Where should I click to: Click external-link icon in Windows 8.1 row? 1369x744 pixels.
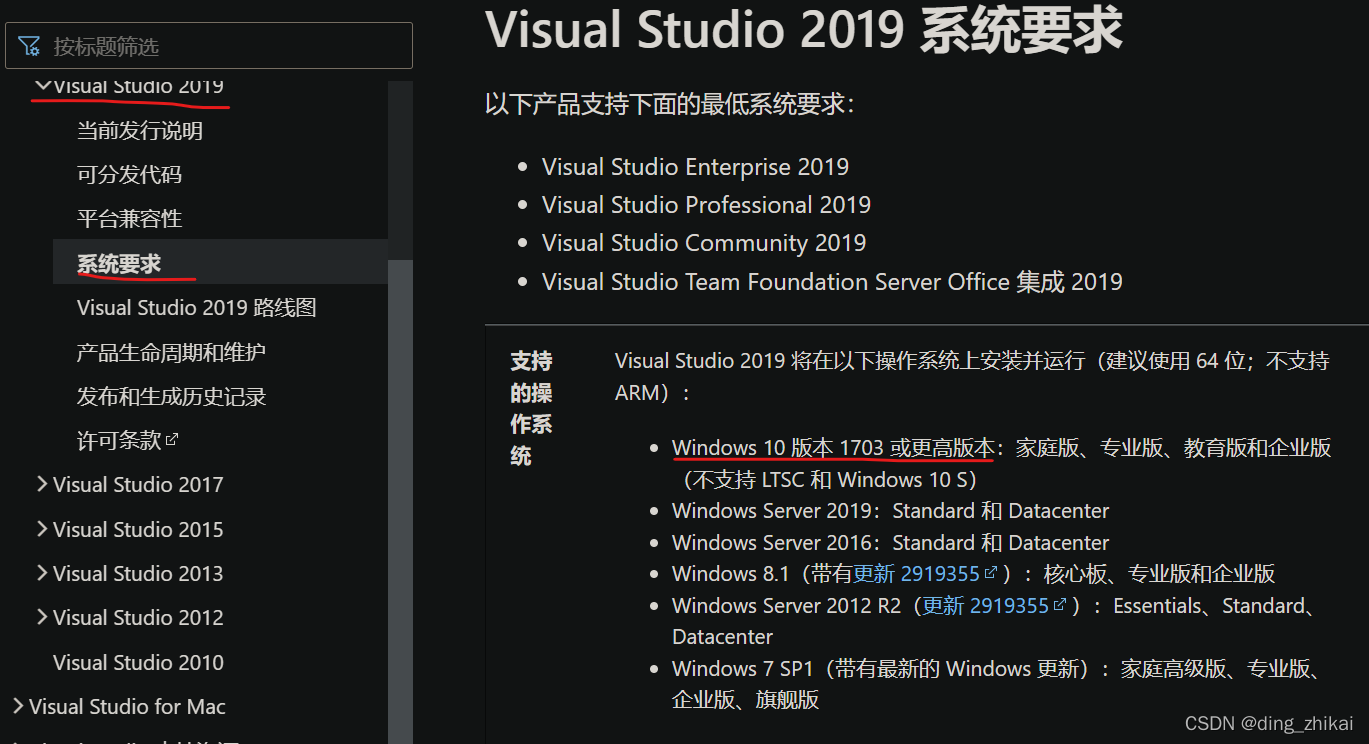pos(991,573)
